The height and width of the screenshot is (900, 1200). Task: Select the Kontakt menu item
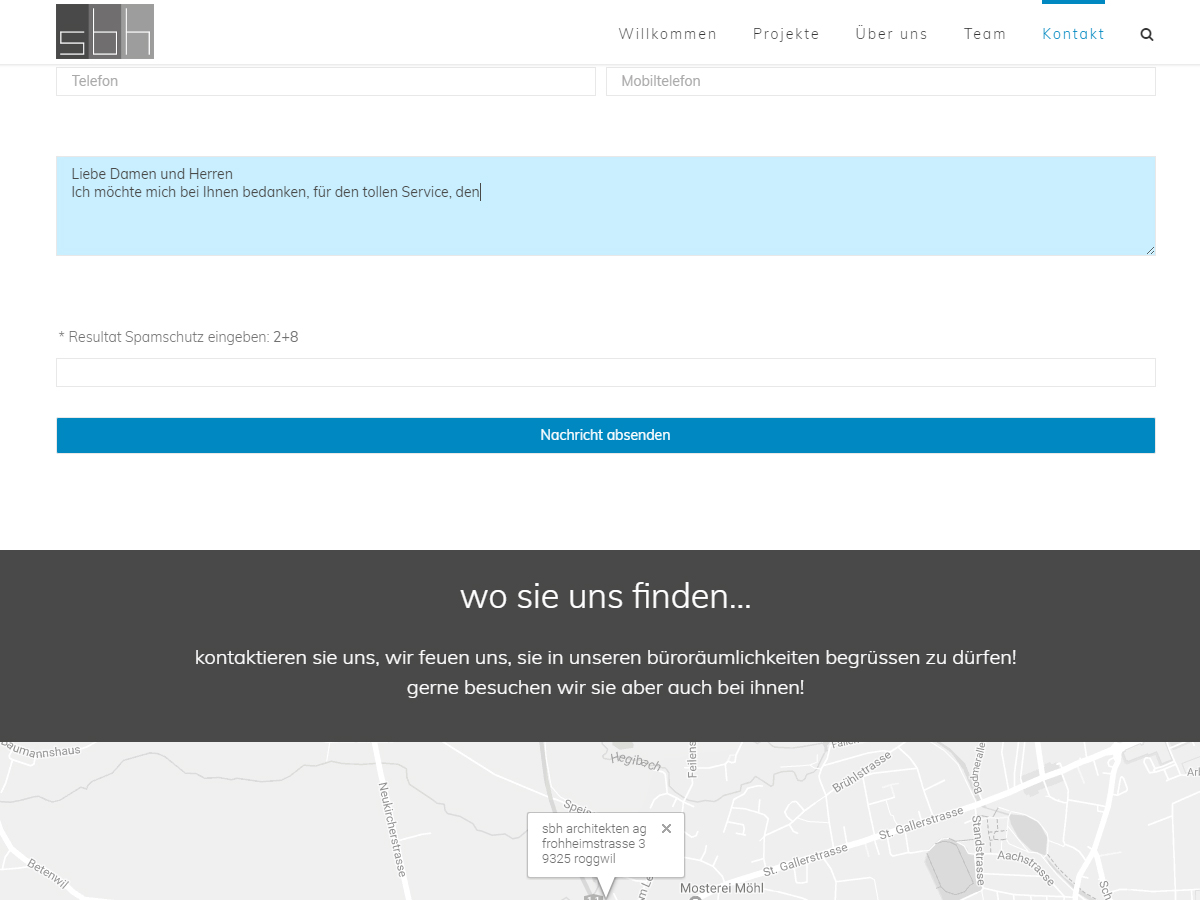tap(1073, 34)
